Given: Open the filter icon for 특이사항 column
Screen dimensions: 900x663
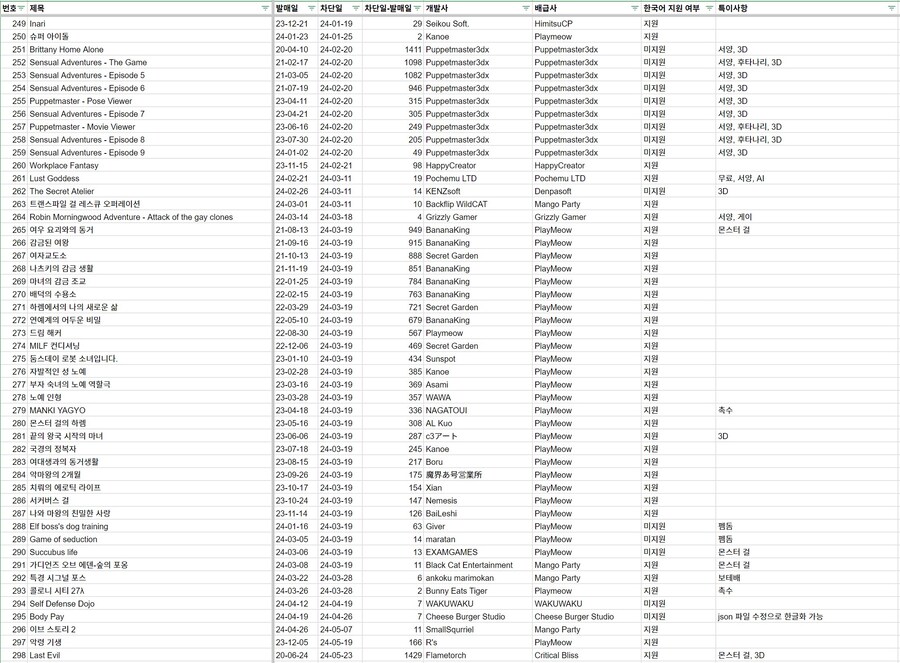Looking at the screenshot, I should click(892, 8).
